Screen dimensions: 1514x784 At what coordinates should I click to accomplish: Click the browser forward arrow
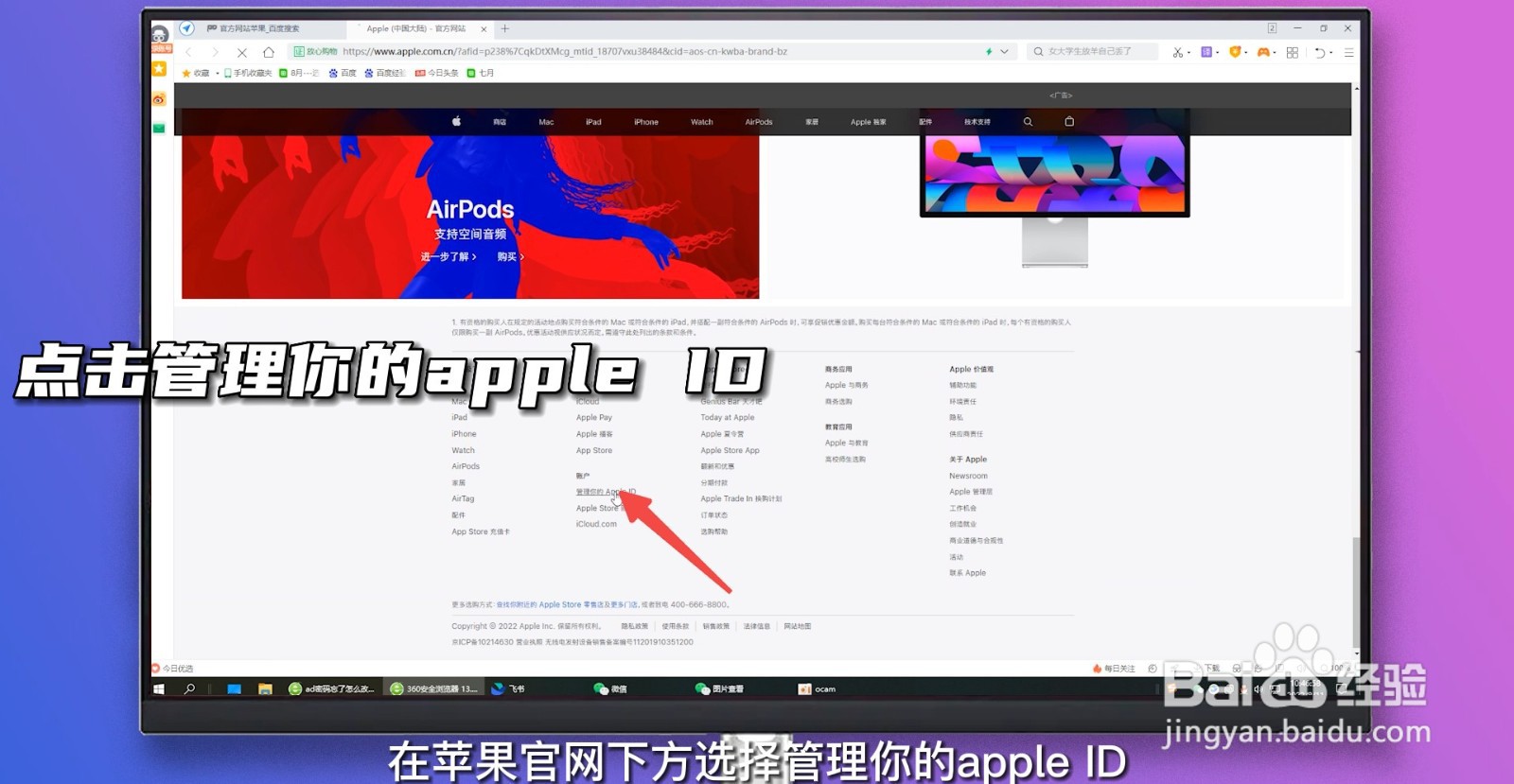pos(215,52)
